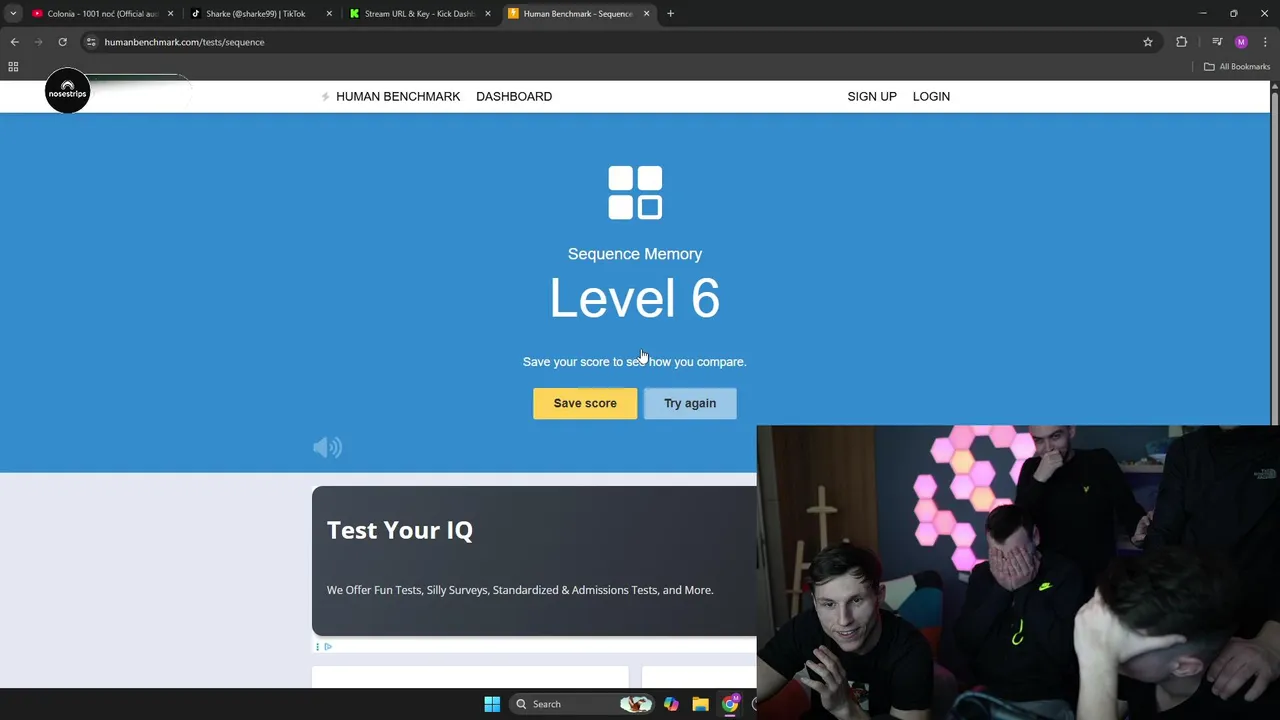This screenshot has width=1280, height=720.
Task: Click the ad options dots icon below the ad
Action: pyautogui.click(x=317, y=647)
